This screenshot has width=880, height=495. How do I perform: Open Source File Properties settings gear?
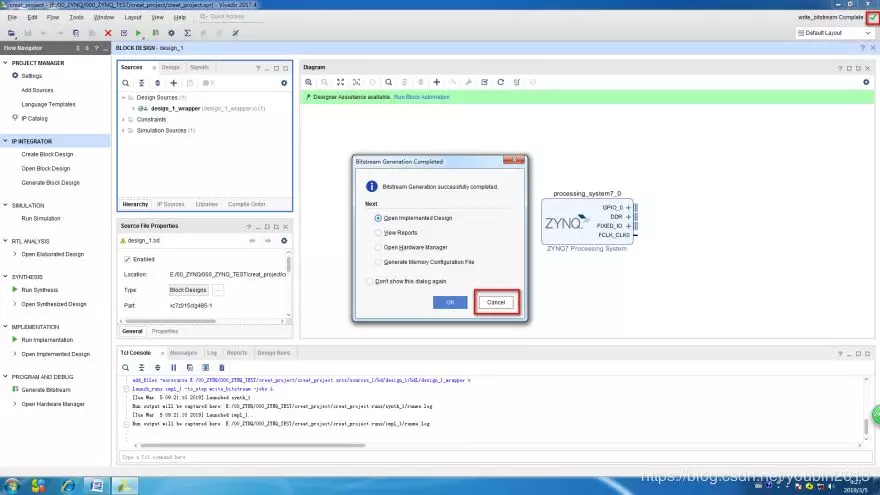click(284, 241)
